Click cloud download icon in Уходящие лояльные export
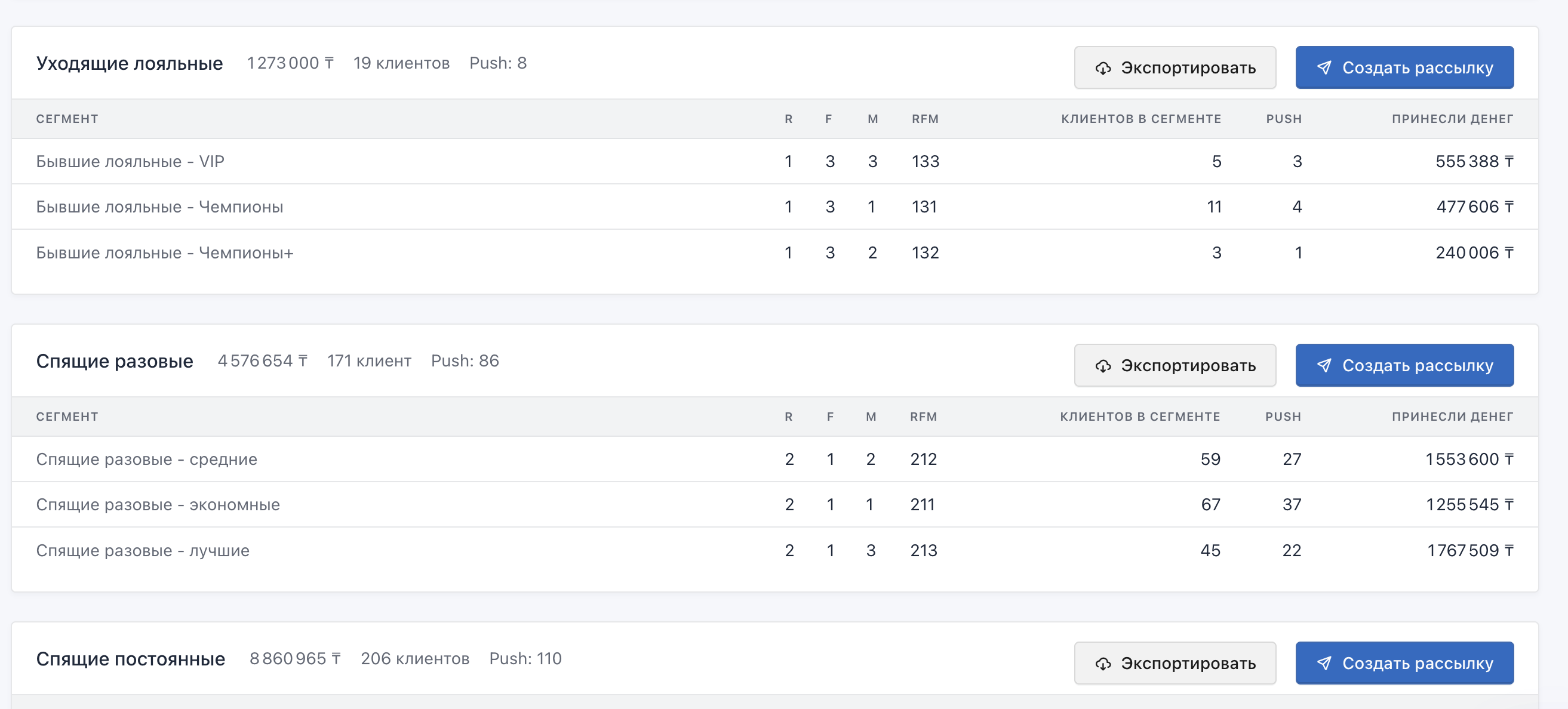The height and width of the screenshot is (709, 1568). tap(1103, 68)
